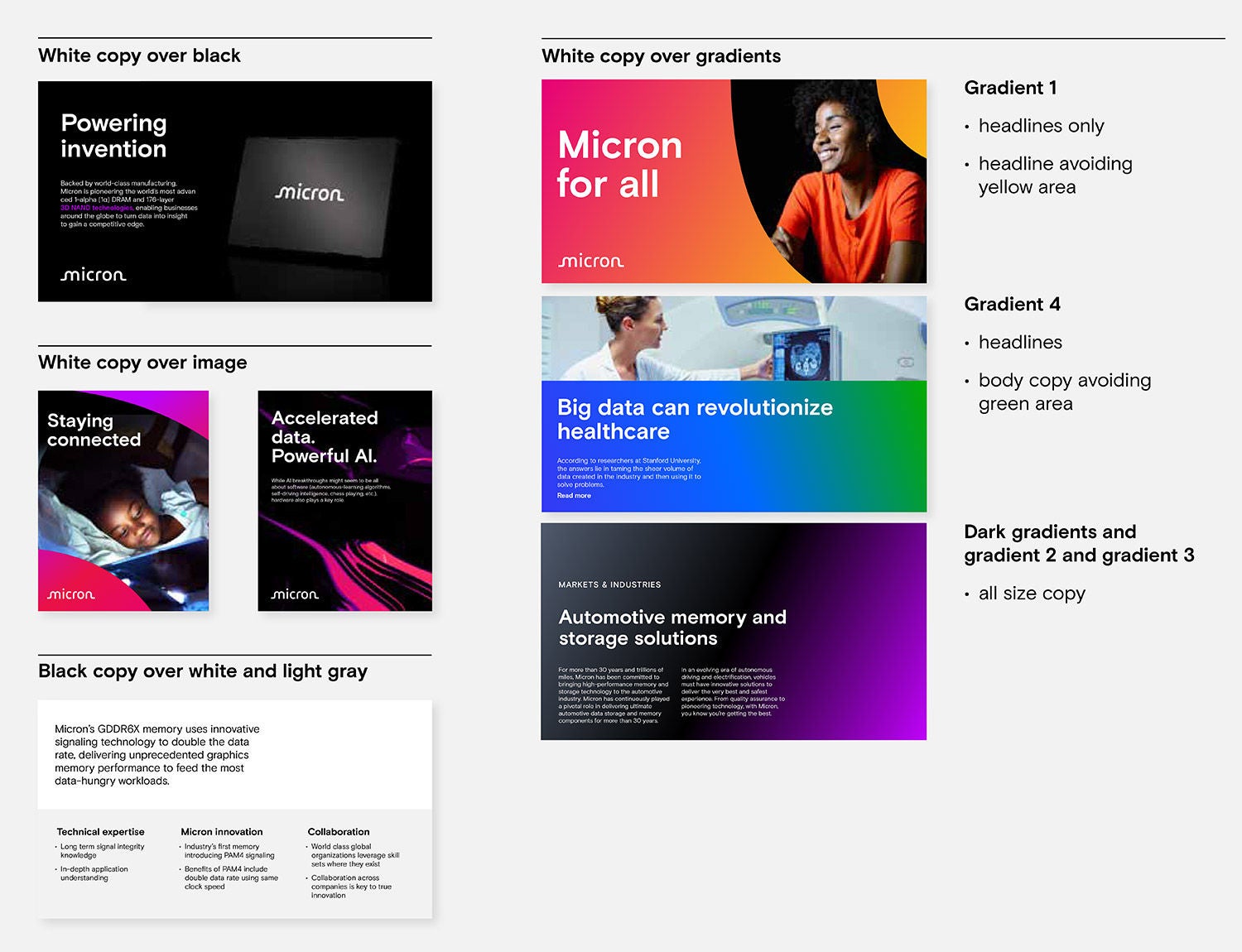
Task: Click the Micron logo on the glowing chip
Action: coord(309,193)
